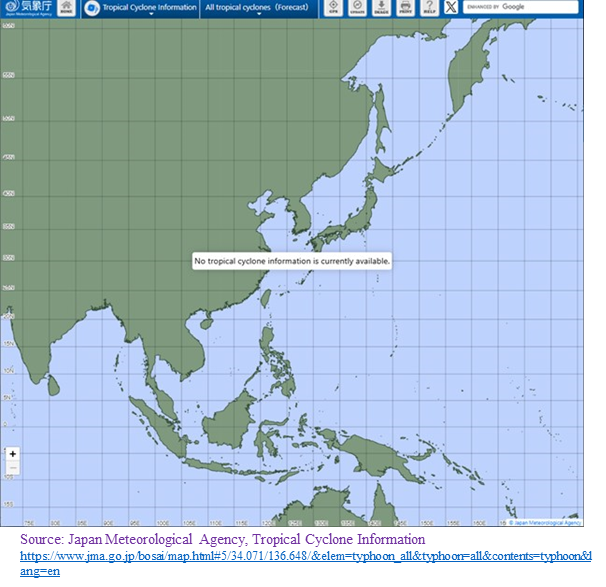Zoom in on the map
The image size is (606, 587).
point(13,454)
